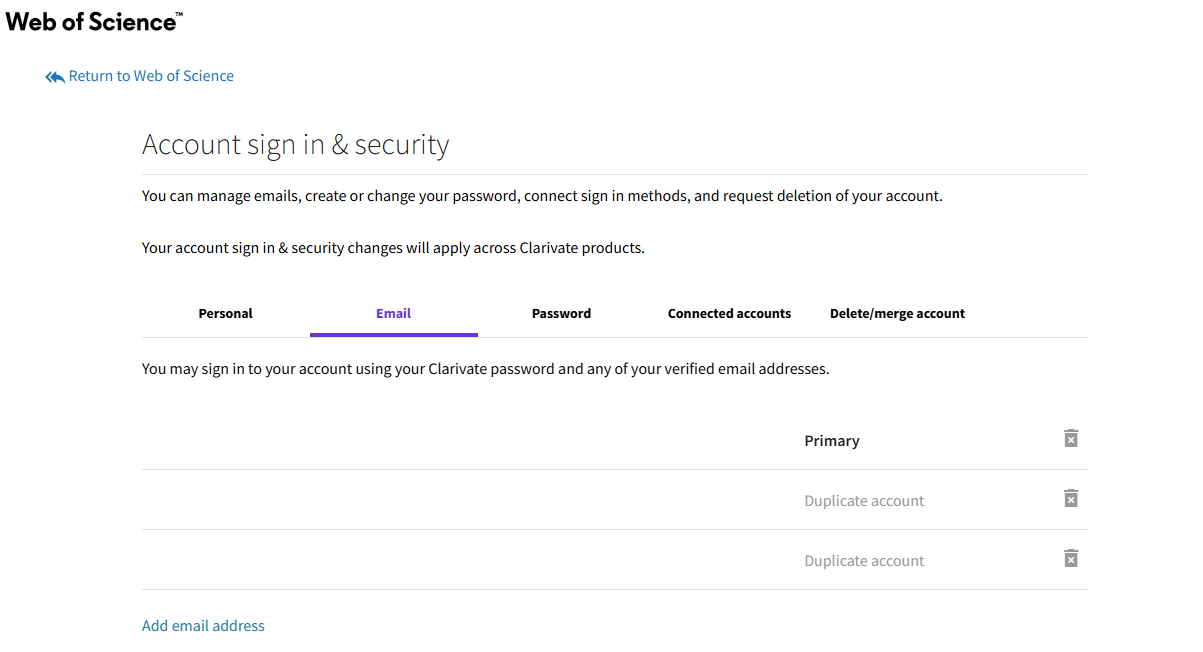The image size is (1203, 652).
Task: Open the Personal tab
Action: pyautogui.click(x=225, y=314)
